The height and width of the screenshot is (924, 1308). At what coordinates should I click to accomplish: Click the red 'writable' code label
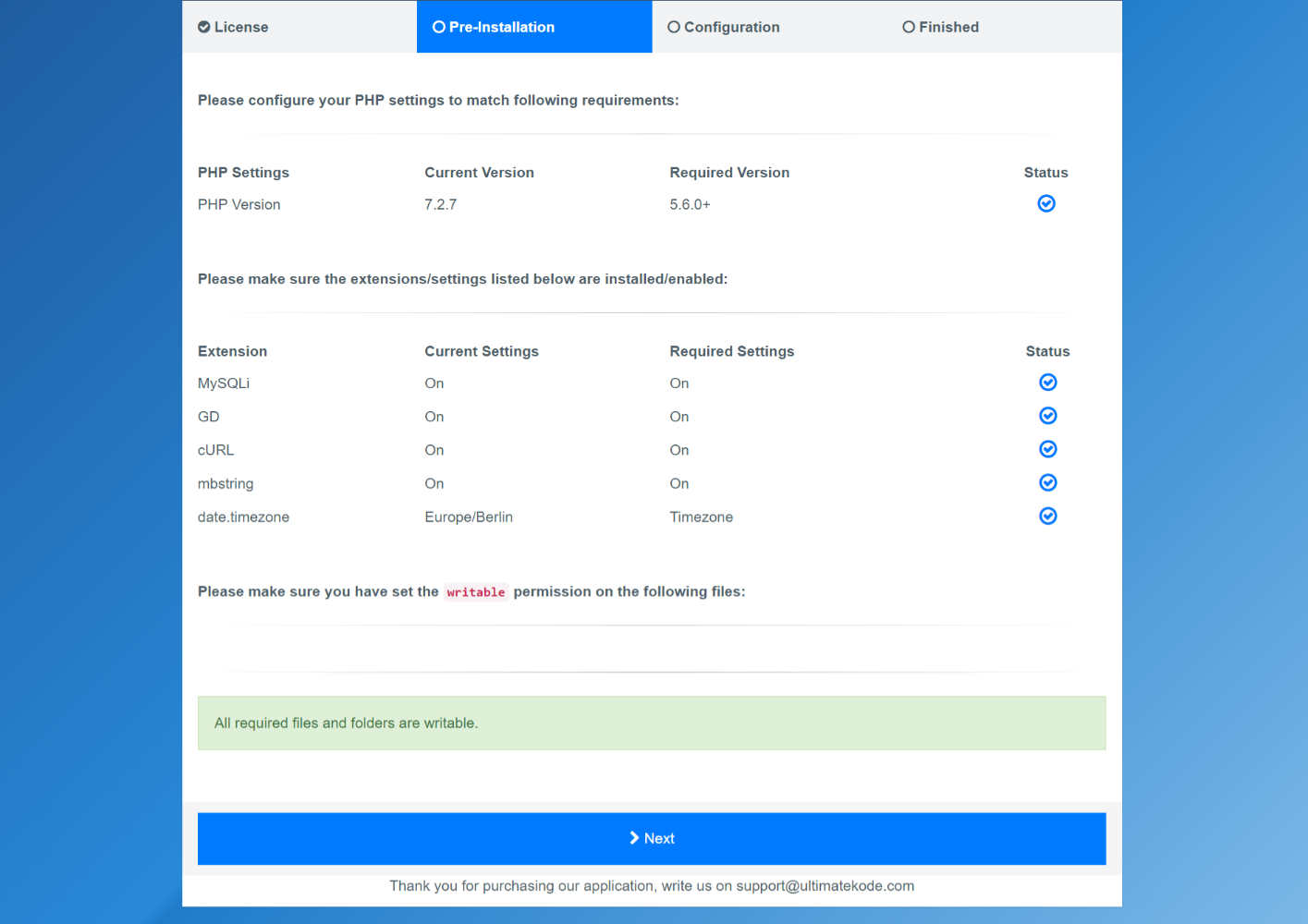coord(476,592)
